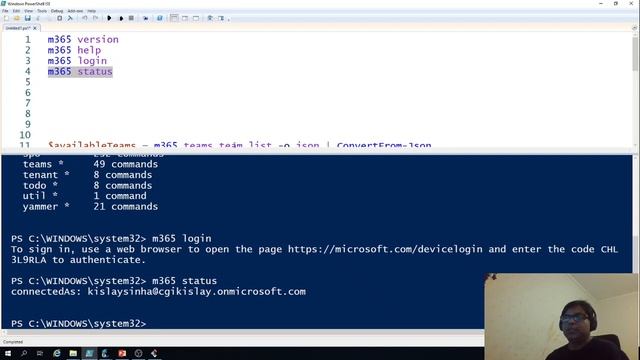The image size is (640, 360).
Task: Collapse the script pane with the chevron
Action: click(634, 28)
